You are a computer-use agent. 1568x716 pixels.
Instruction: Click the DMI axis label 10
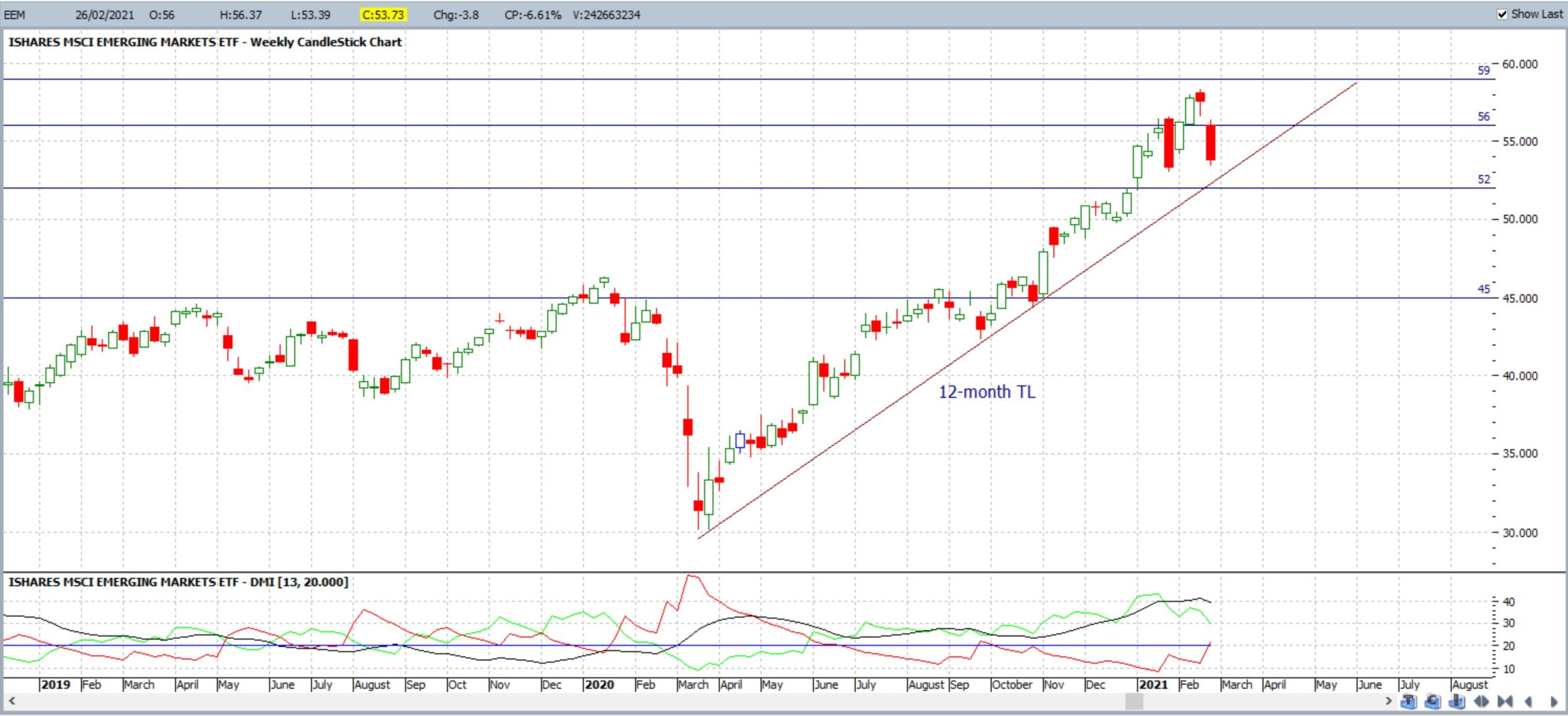pyautogui.click(x=1509, y=669)
